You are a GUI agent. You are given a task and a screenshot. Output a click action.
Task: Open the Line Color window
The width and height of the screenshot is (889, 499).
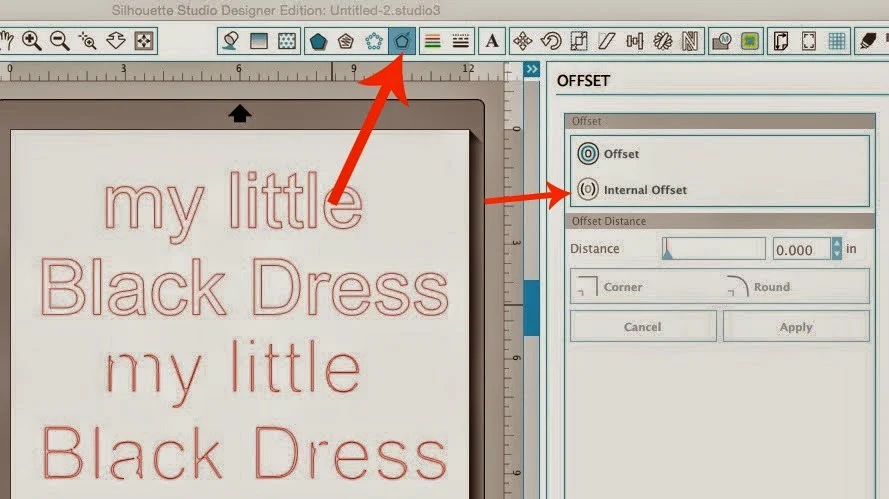click(433, 41)
